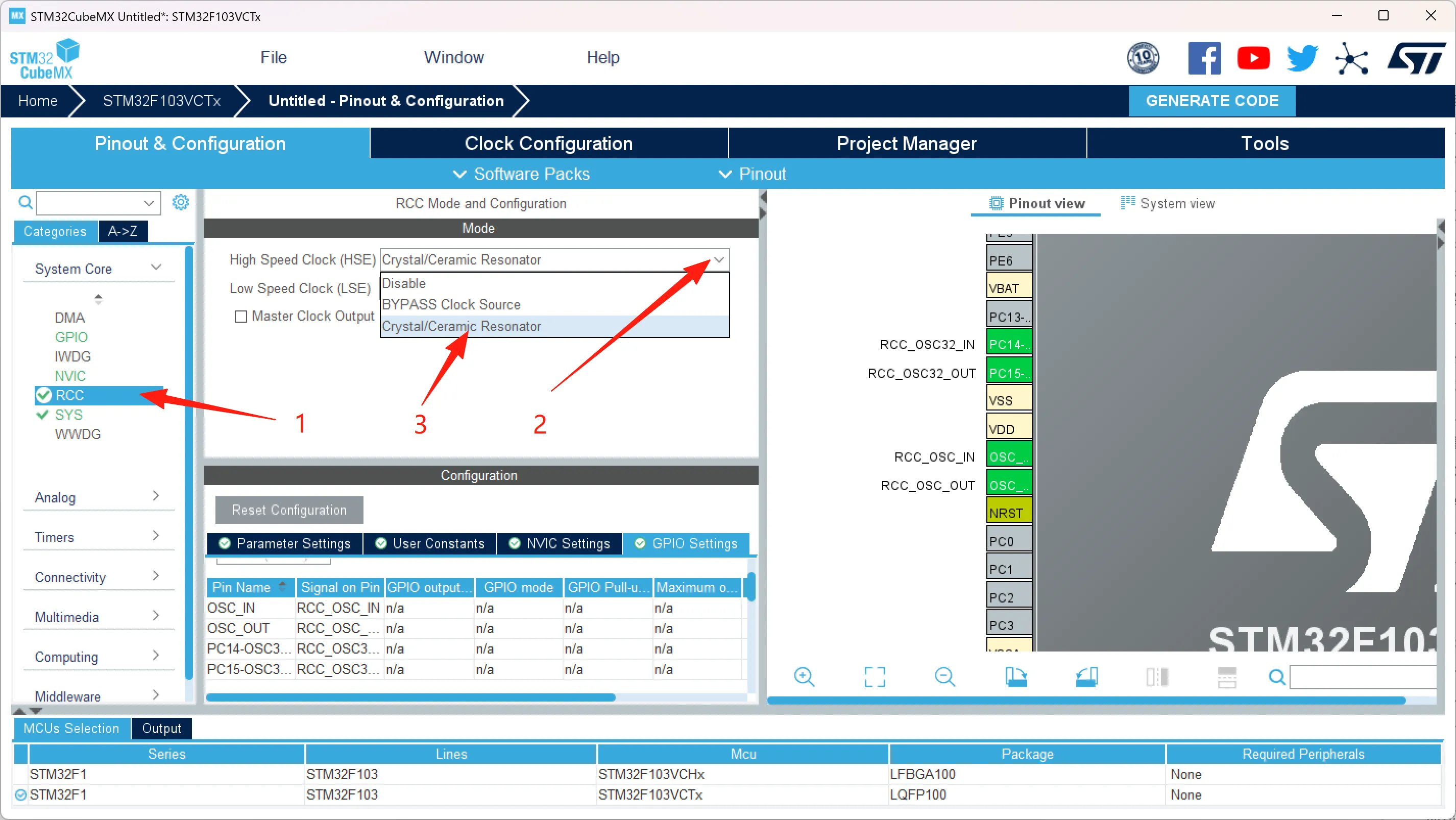Screen dimensions: 1456x820
Task: Click the zoom out pinout icon
Action: coord(944,677)
